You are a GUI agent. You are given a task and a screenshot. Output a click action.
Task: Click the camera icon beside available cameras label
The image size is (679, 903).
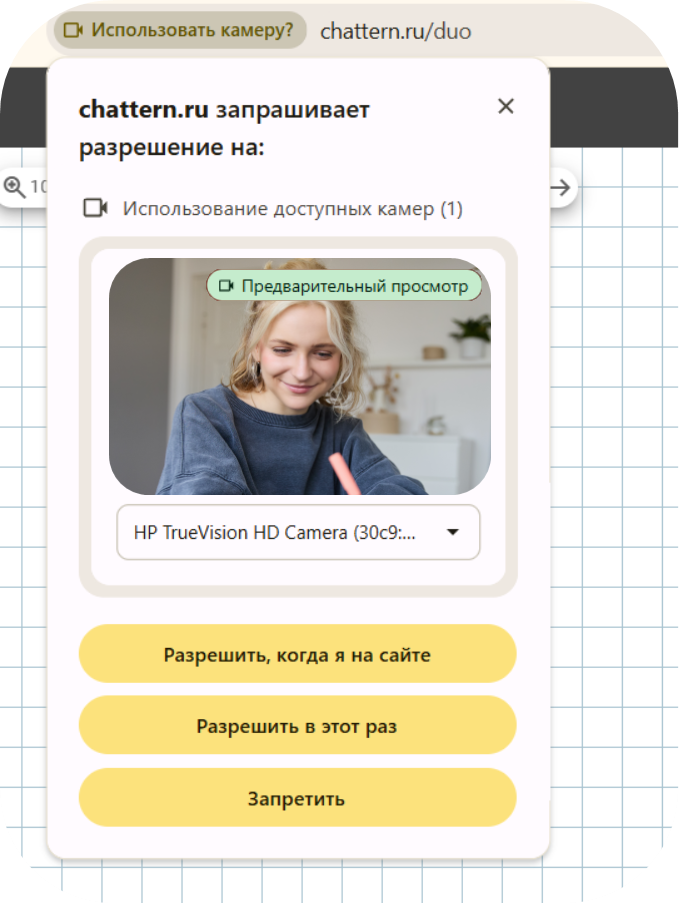coord(96,208)
